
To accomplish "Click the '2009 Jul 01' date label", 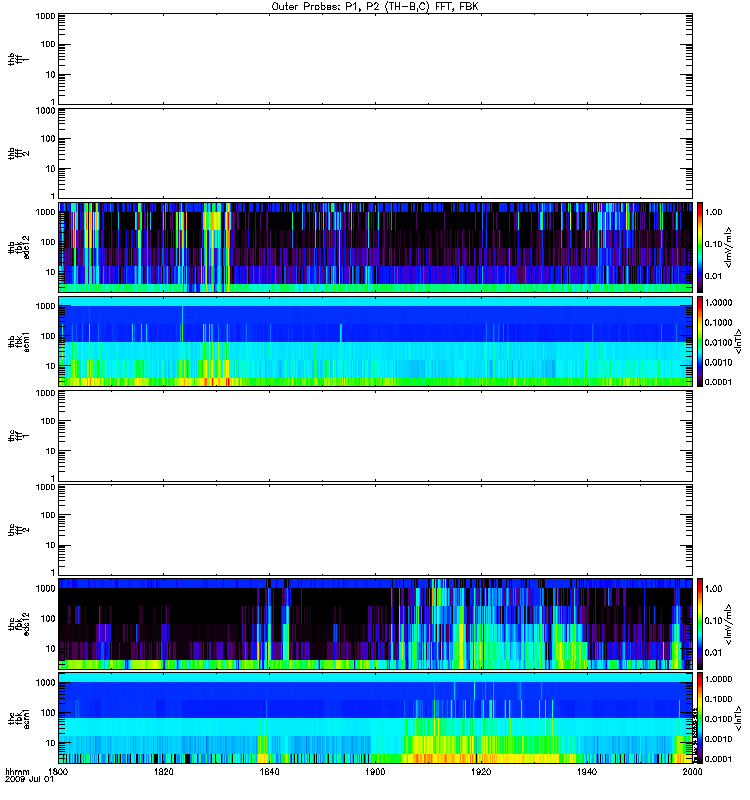I will click(x=29, y=779).
